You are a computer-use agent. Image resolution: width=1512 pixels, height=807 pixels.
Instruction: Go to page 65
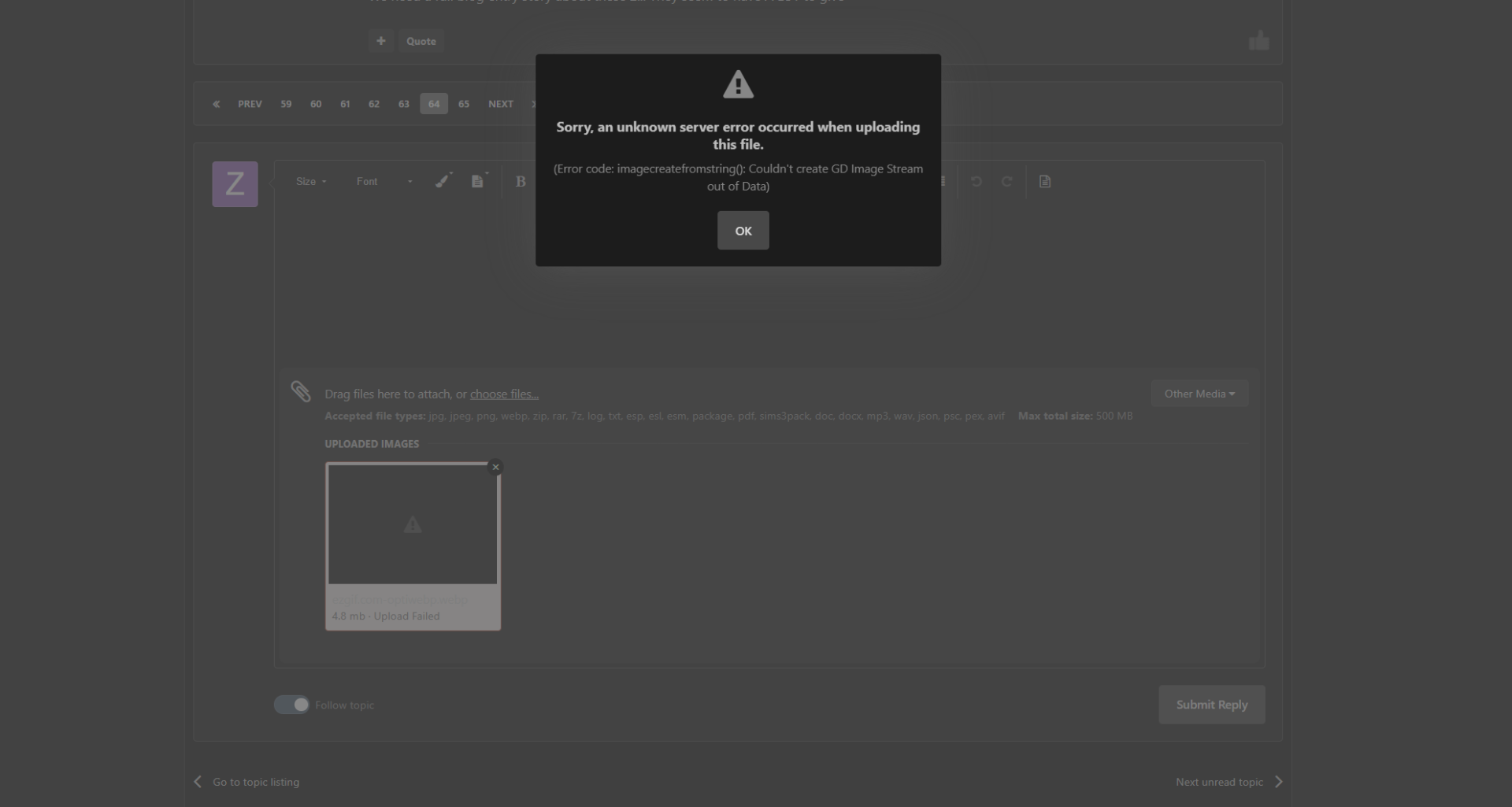[464, 104]
